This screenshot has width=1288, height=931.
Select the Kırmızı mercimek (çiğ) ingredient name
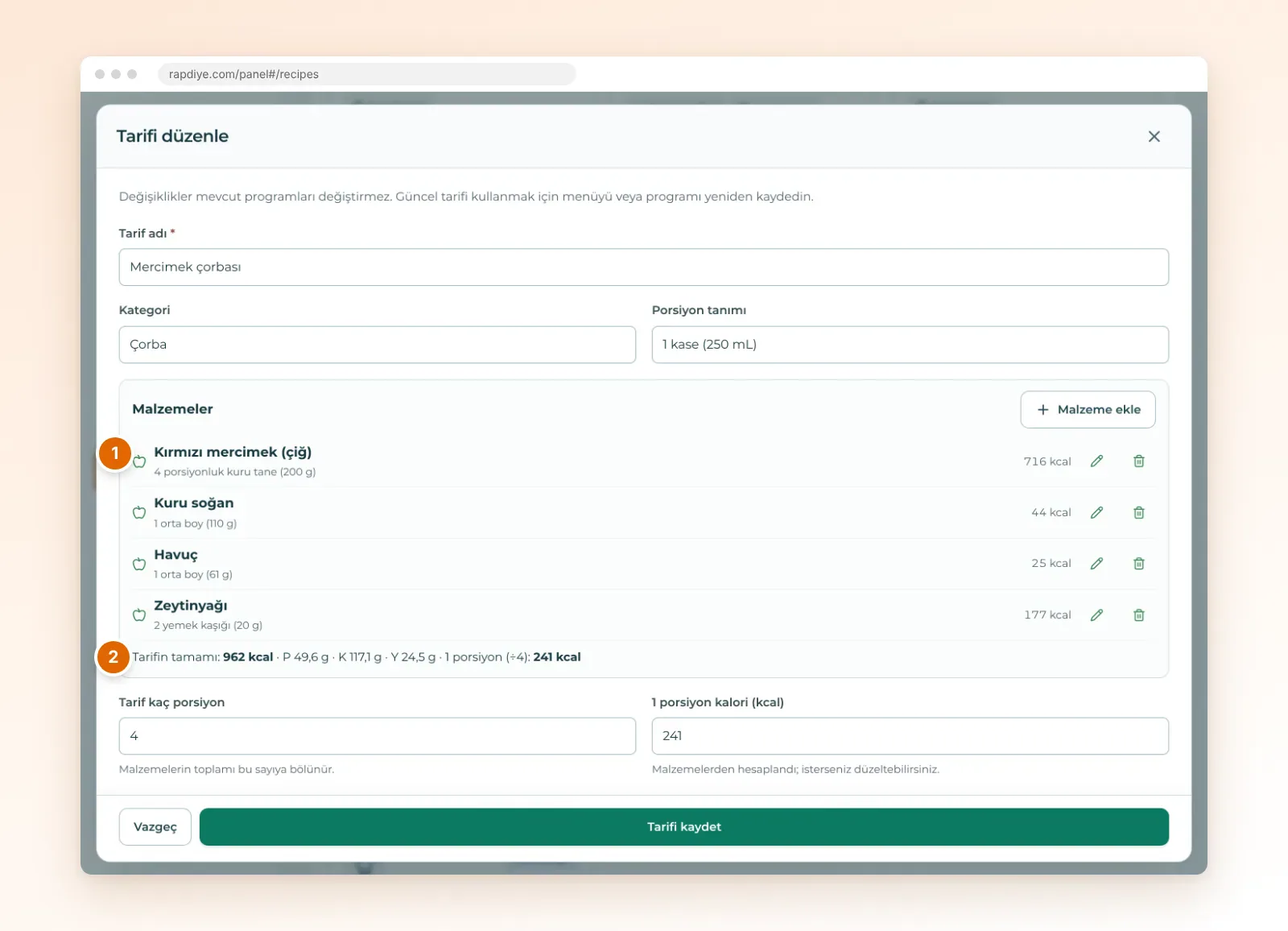coord(233,452)
